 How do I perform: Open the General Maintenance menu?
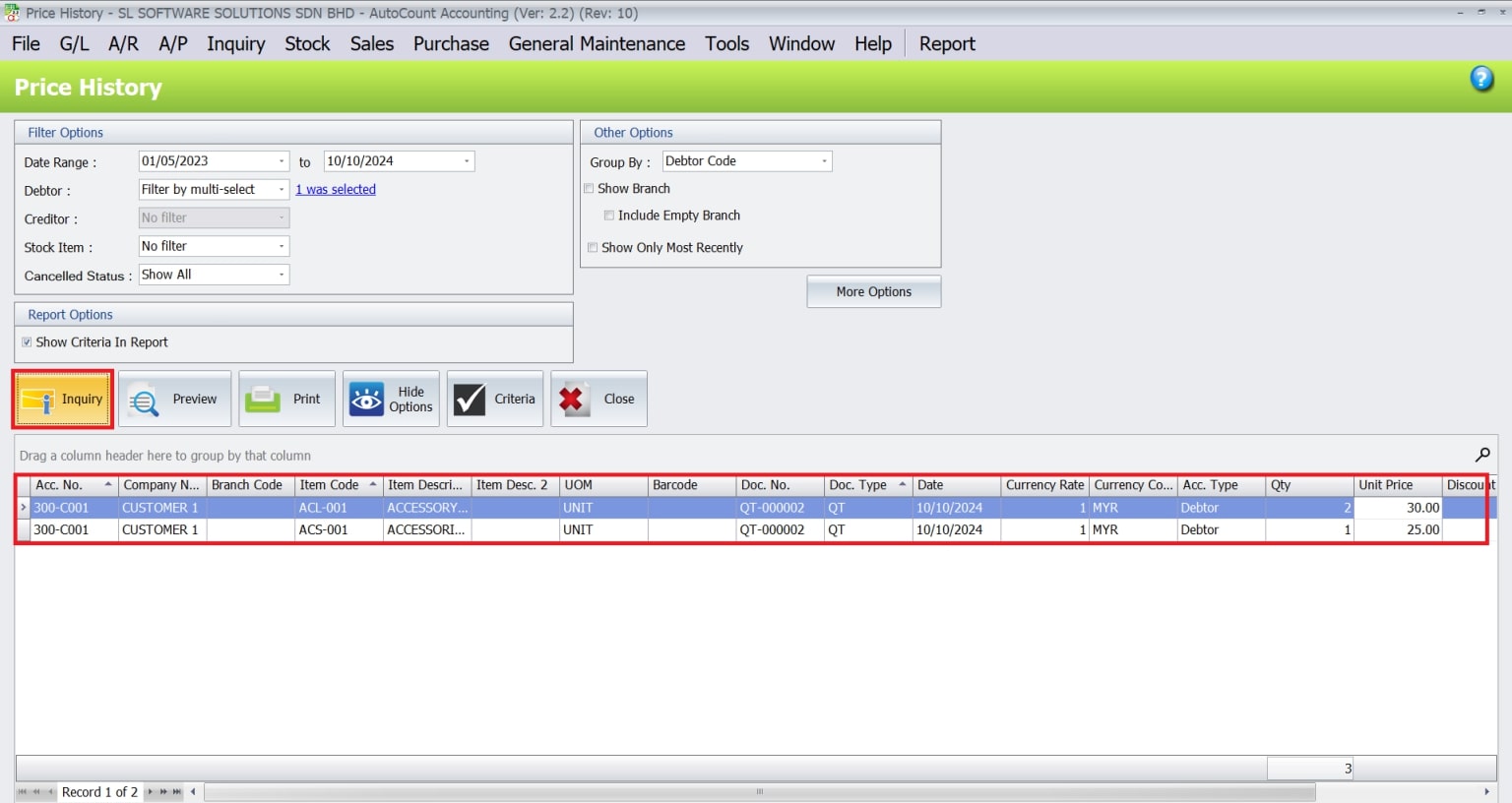pos(597,44)
